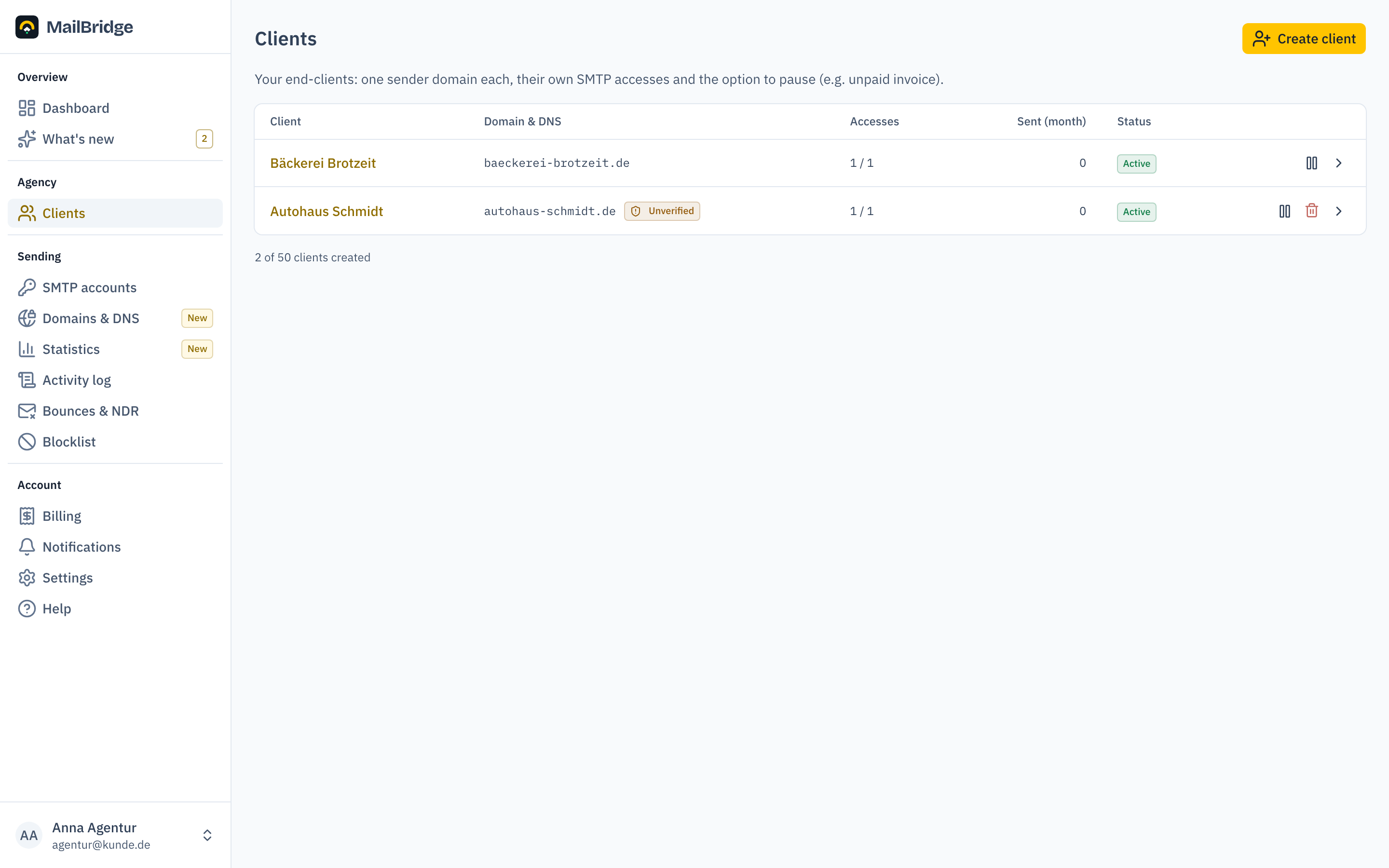
Task: Click the Client column header
Action: pyautogui.click(x=285, y=121)
